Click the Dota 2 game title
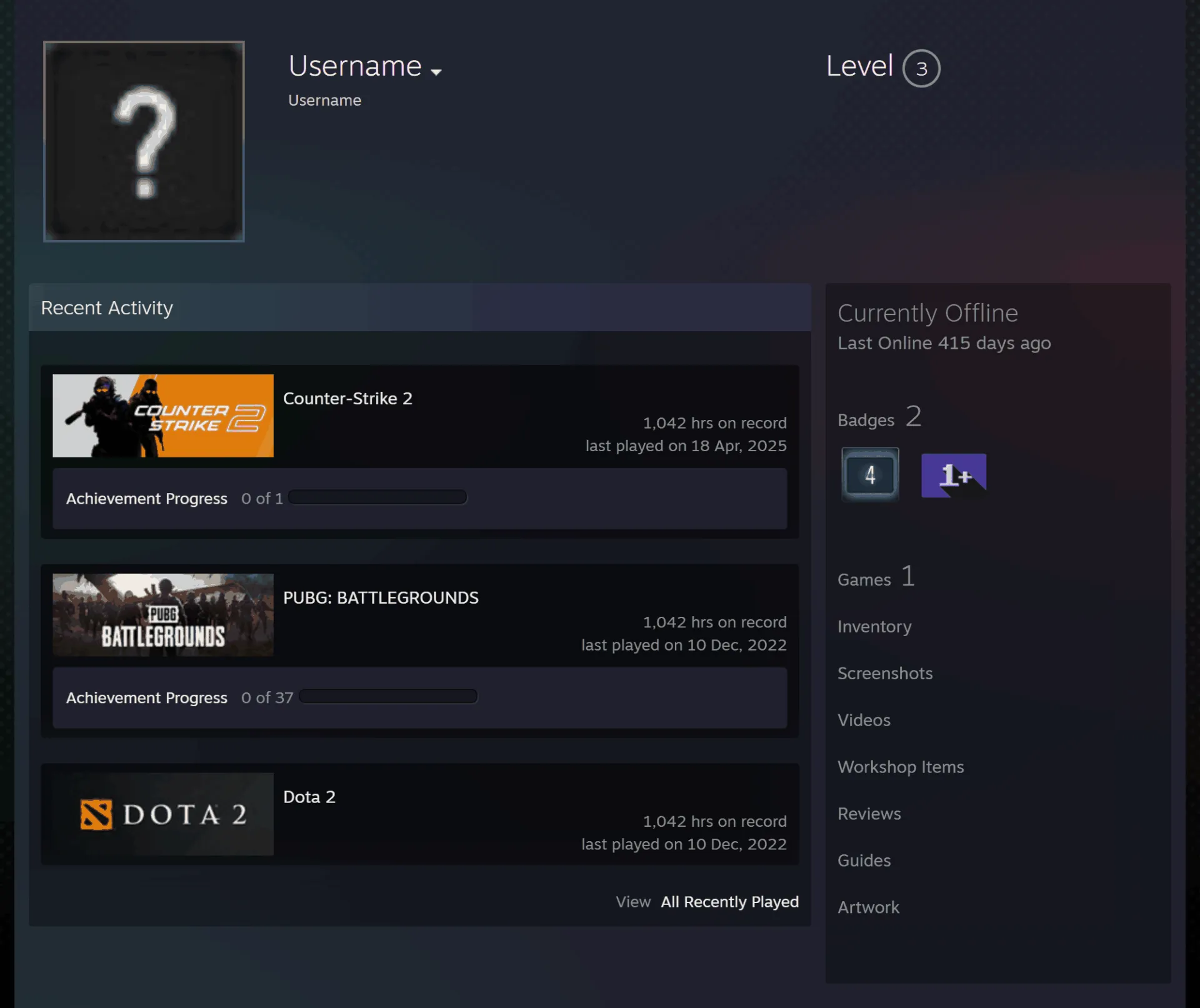 coord(309,797)
